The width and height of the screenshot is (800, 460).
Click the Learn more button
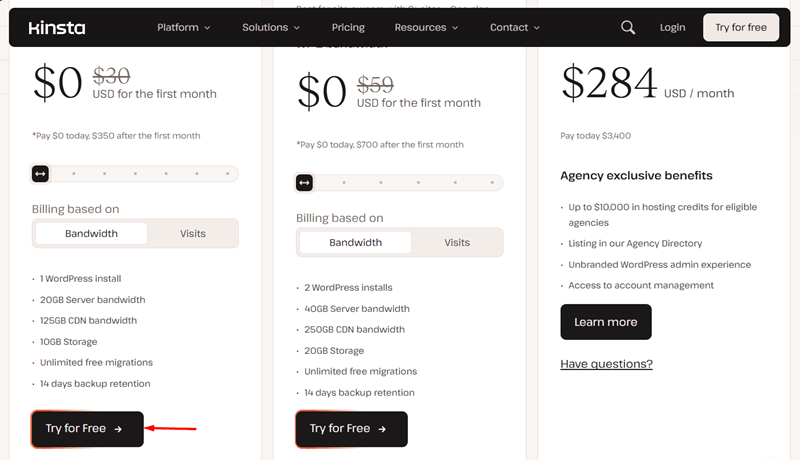pos(606,322)
